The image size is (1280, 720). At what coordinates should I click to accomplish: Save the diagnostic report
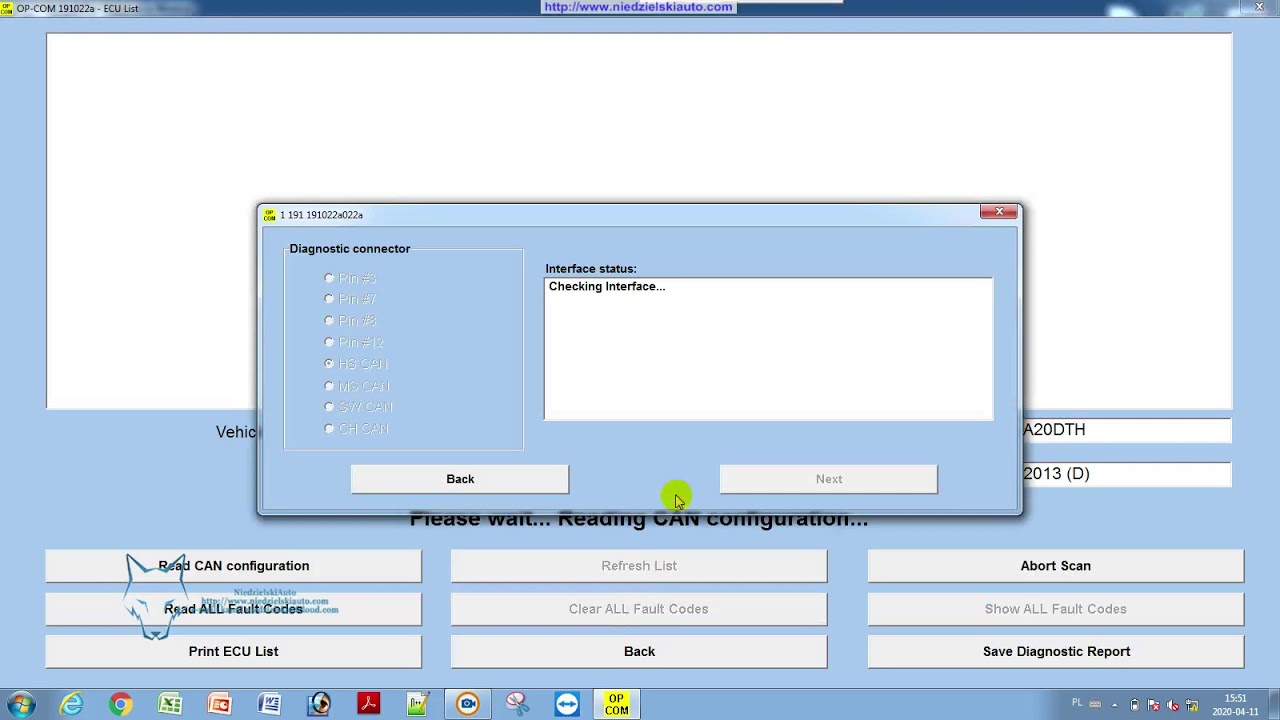pyautogui.click(x=1056, y=652)
